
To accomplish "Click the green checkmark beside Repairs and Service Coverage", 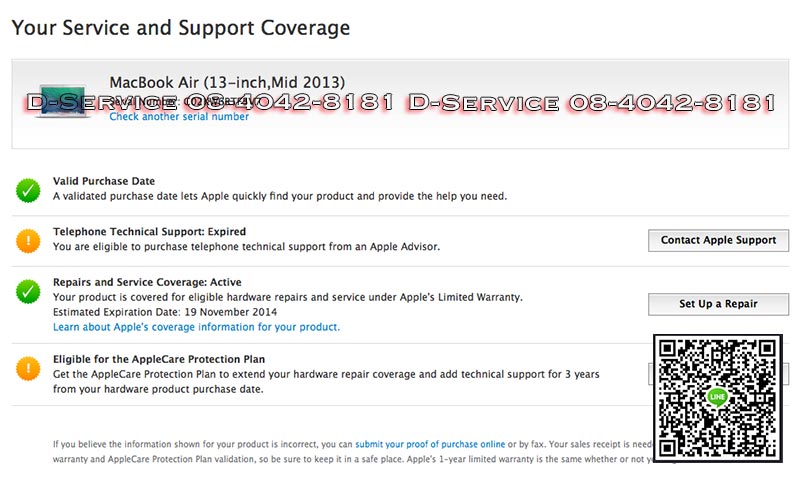I will coord(28,291).
